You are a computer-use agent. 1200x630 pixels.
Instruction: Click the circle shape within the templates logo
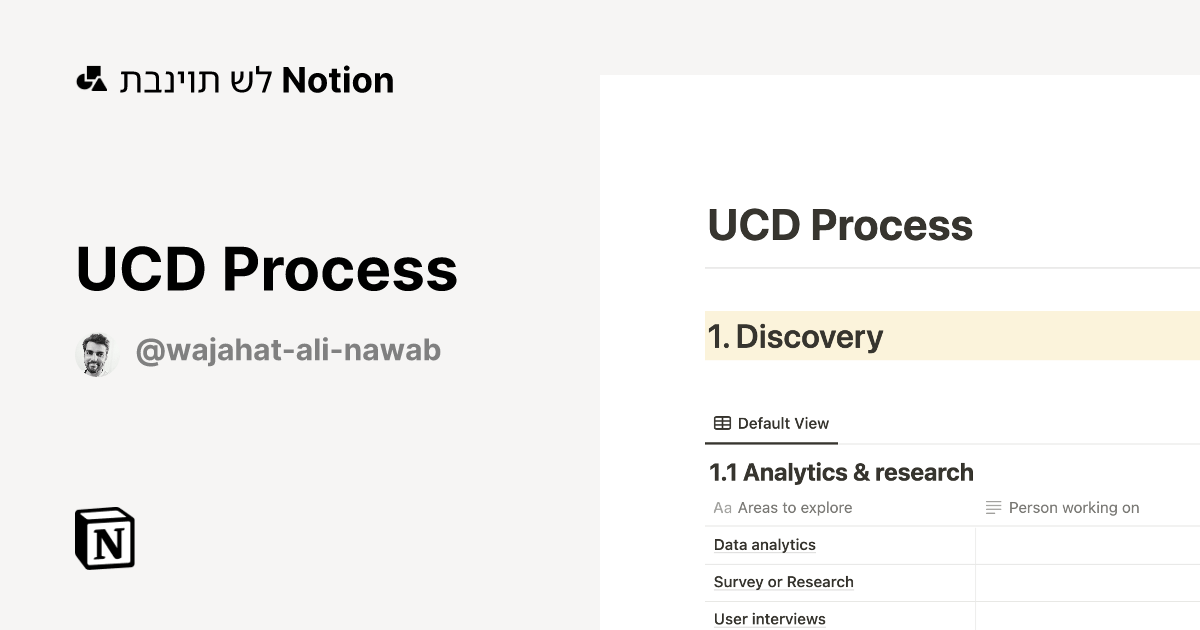pos(84,82)
